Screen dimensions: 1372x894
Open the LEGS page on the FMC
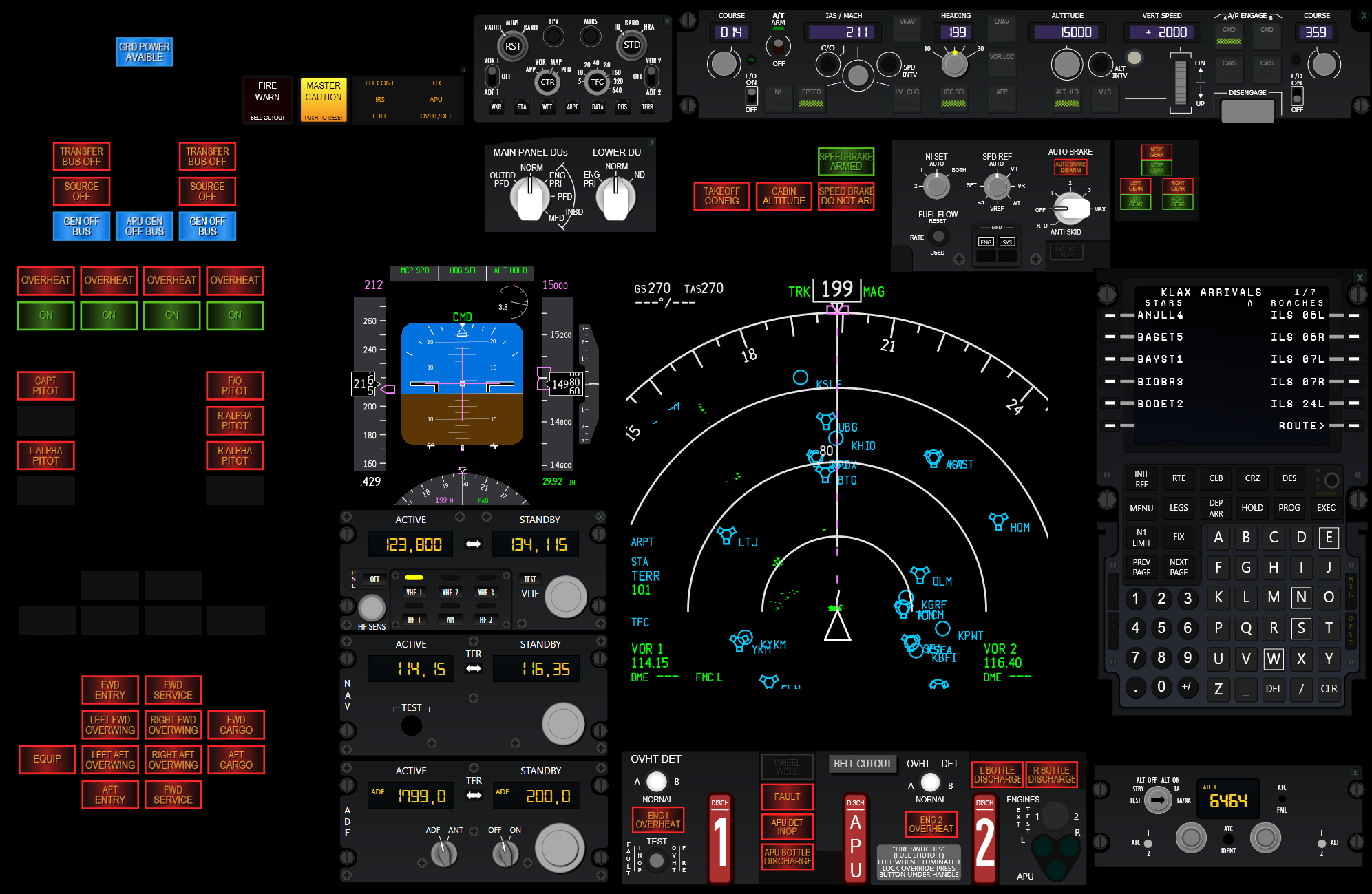[1179, 507]
